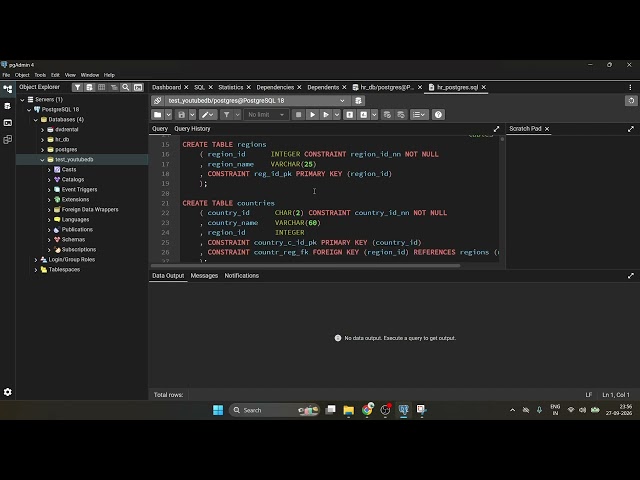Open the kebab menu at tab bar end
The width and height of the screenshot is (640, 480).
pos(630,87)
